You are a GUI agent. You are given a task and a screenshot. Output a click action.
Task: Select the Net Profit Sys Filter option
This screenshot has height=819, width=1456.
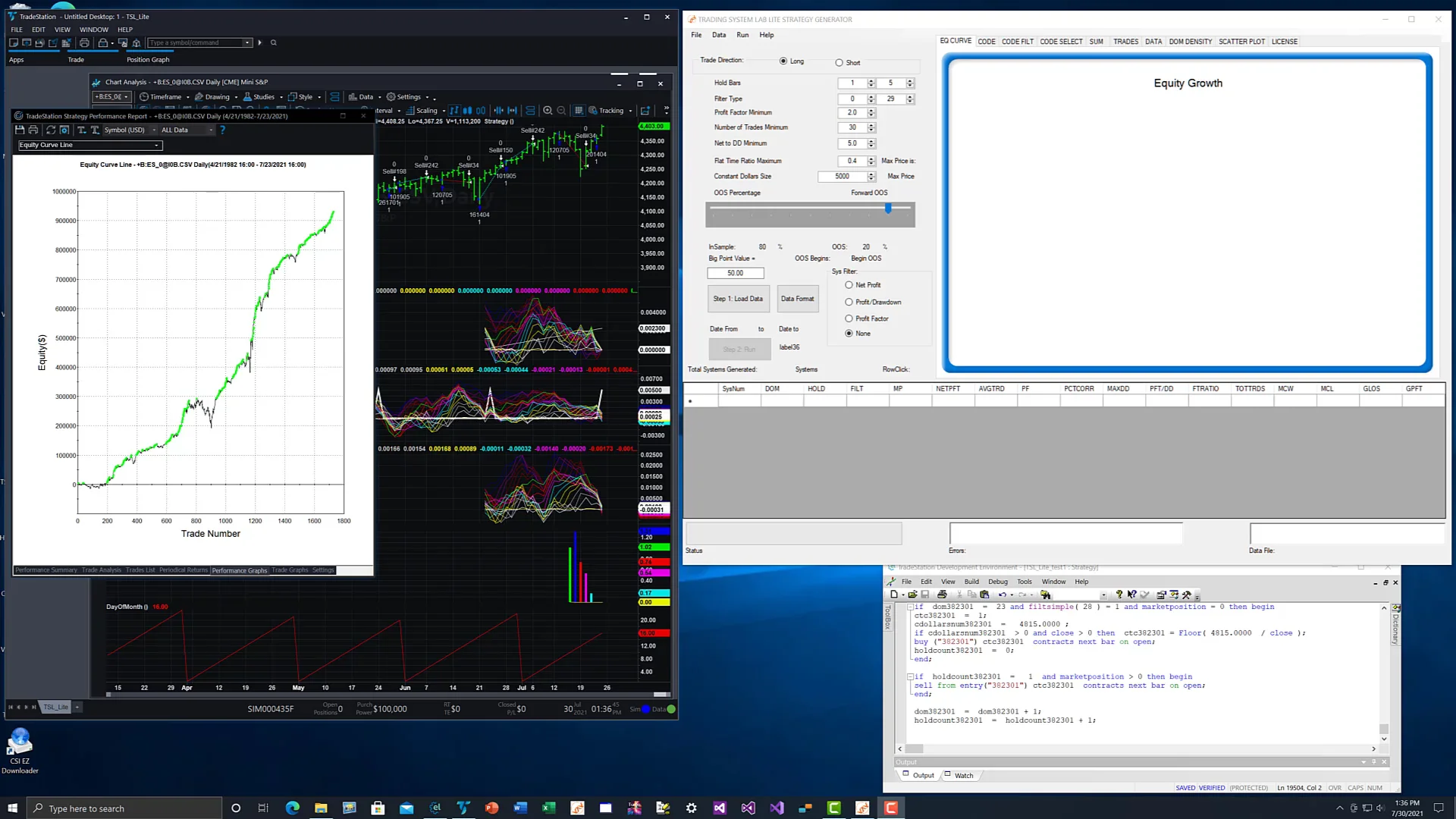coord(849,286)
